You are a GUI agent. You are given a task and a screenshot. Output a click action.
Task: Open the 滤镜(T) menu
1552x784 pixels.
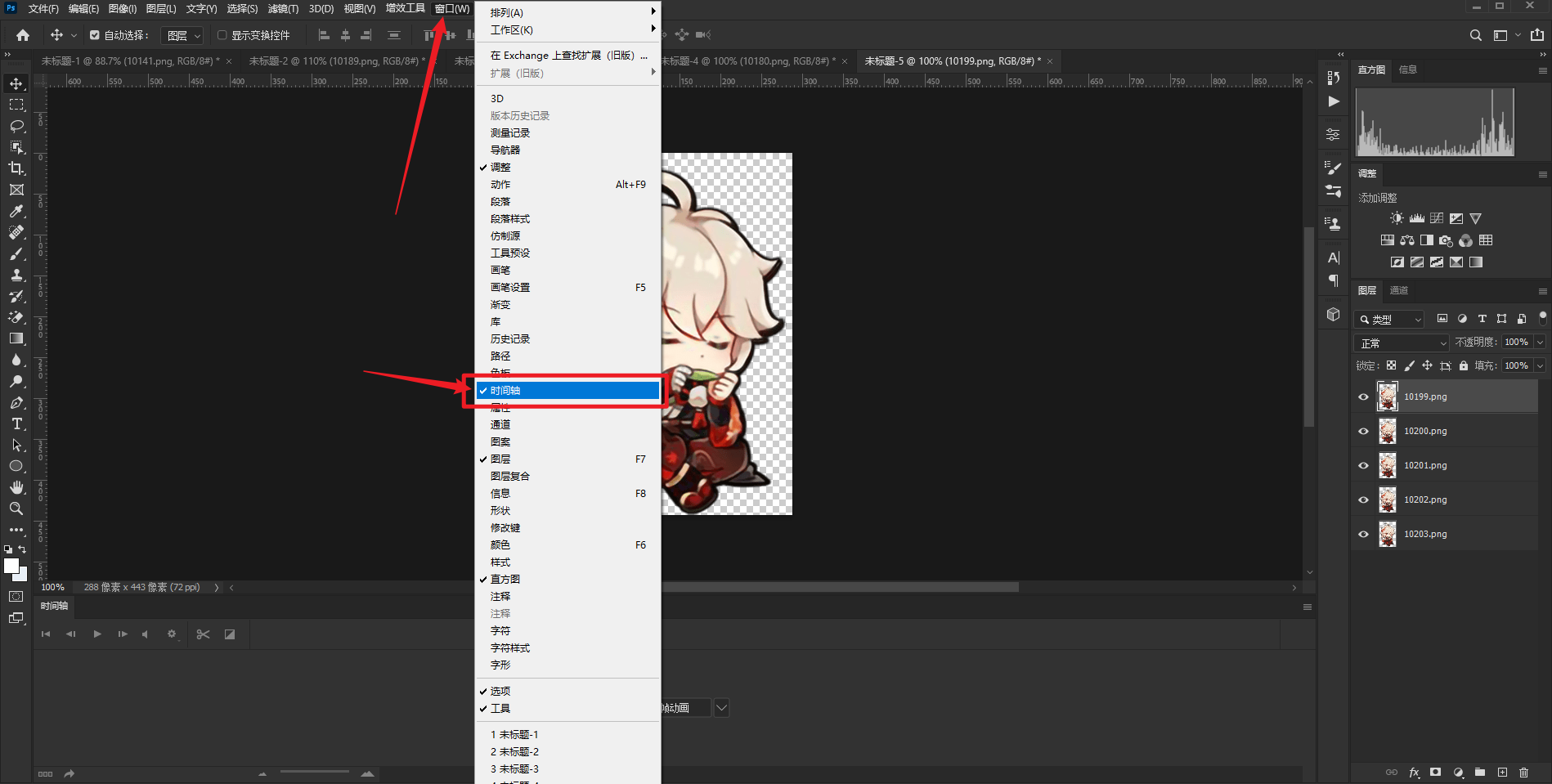pos(283,9)
